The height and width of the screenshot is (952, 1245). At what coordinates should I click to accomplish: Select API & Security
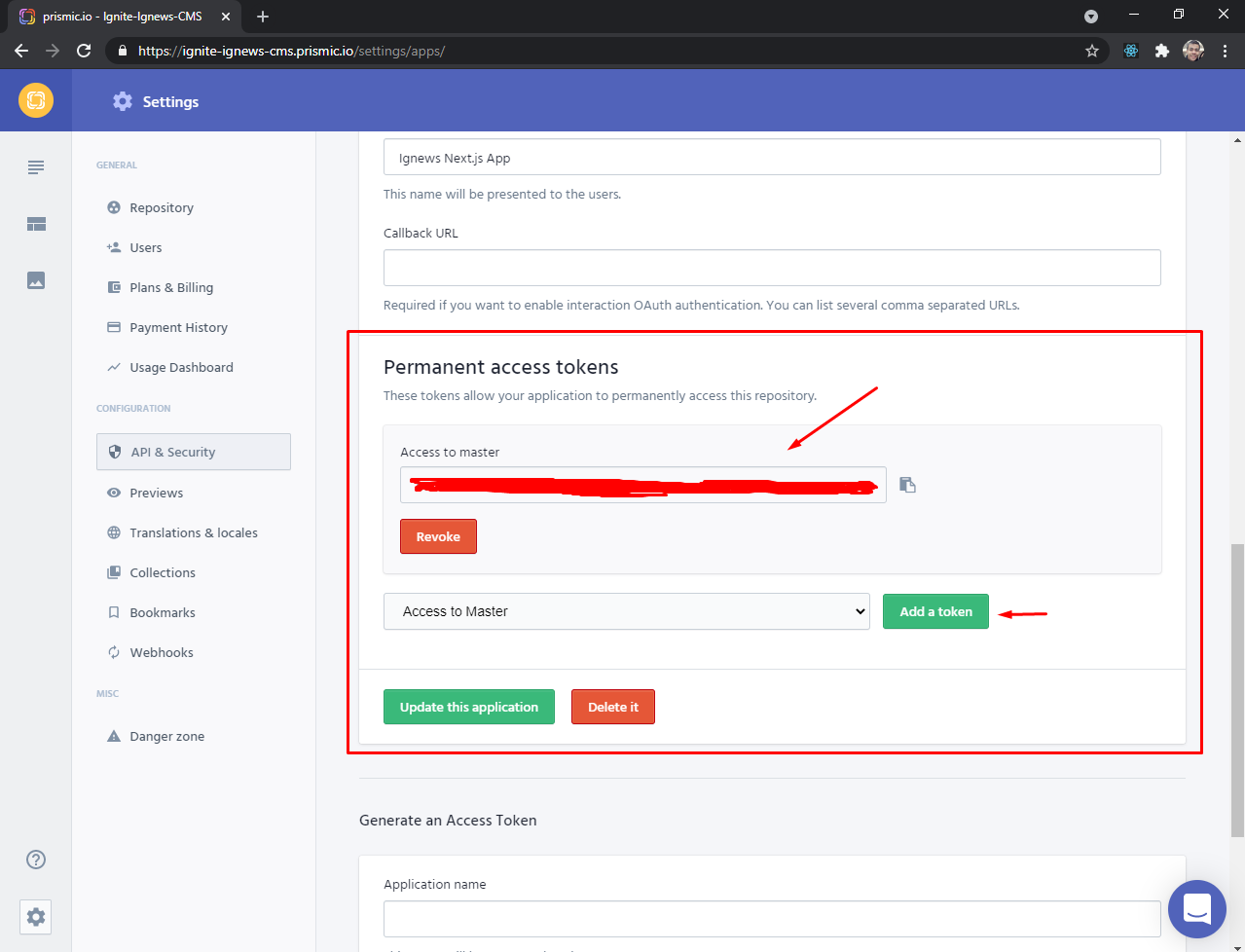pos(194,452)
